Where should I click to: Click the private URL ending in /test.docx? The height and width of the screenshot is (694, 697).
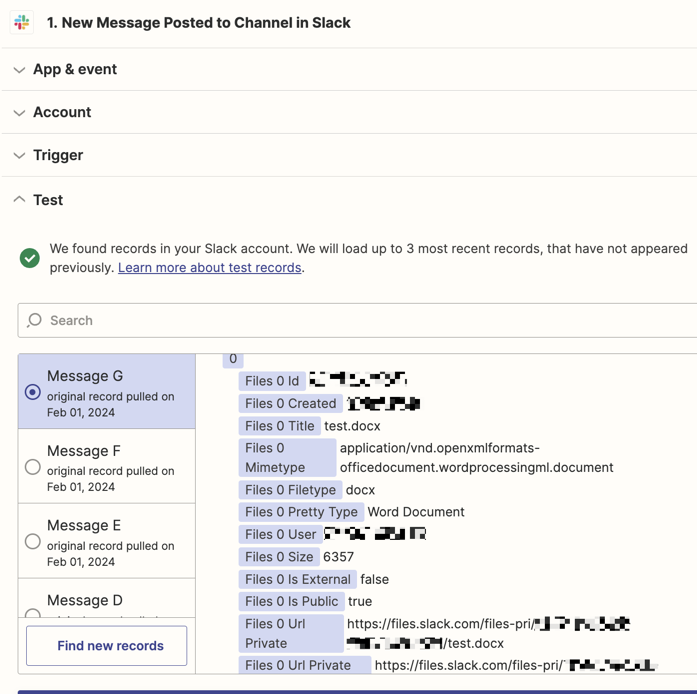(488, 634)
